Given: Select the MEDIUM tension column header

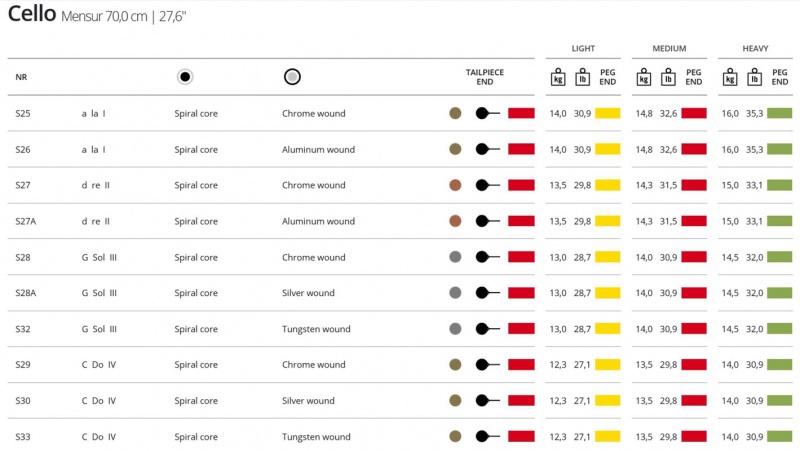Looking at the screenshot, I should pos(669,48).
